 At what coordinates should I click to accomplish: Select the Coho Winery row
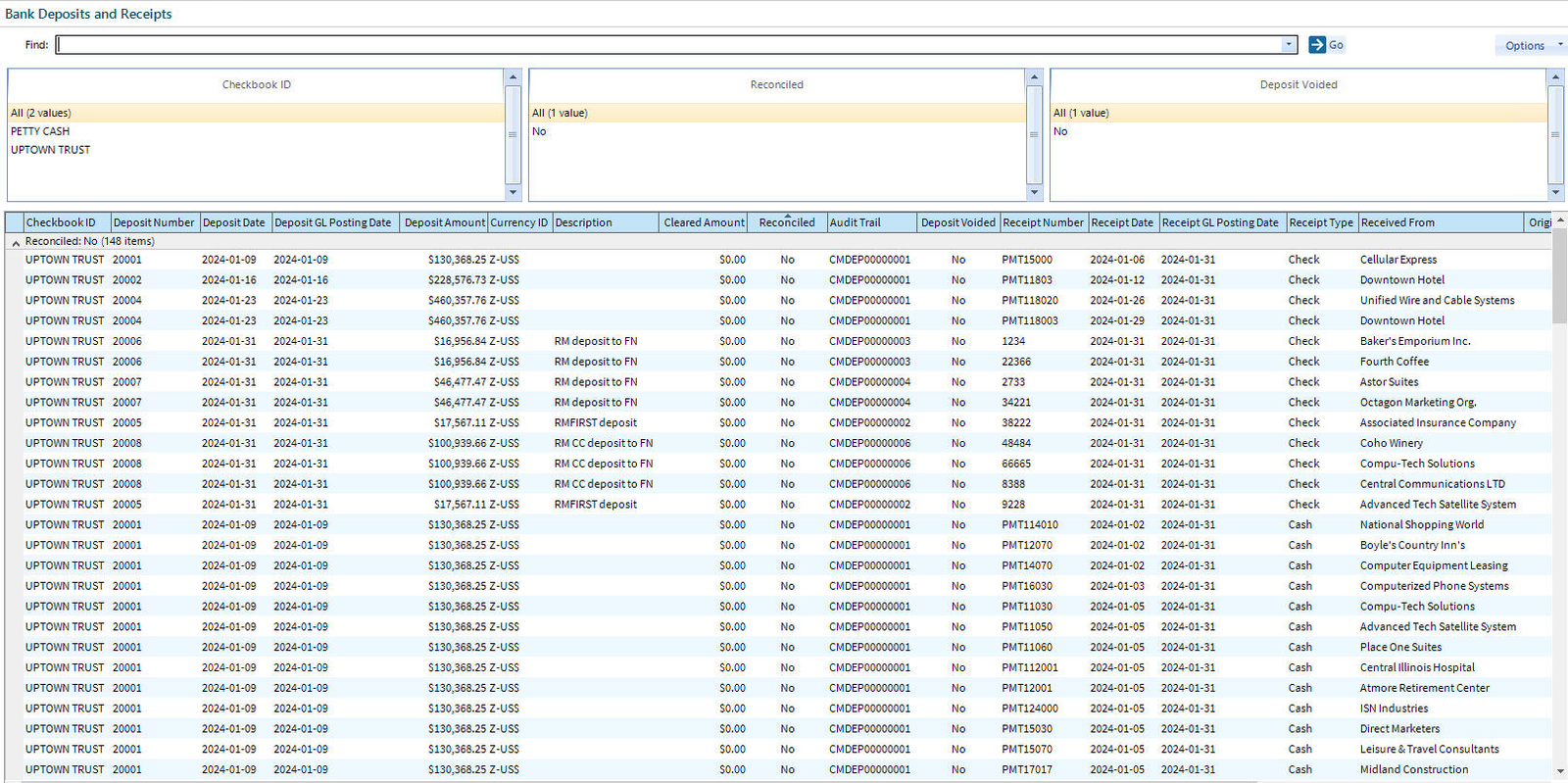pos(778,443)
